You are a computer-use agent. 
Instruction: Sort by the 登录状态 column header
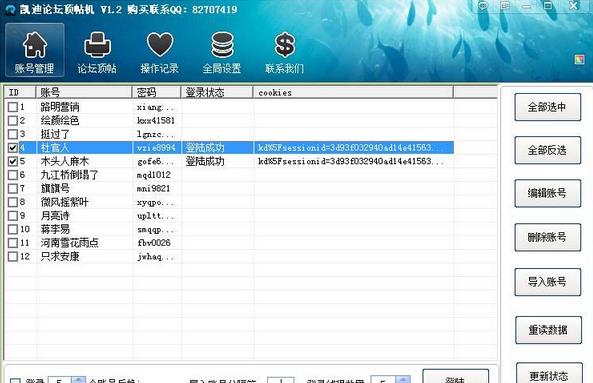217,92
